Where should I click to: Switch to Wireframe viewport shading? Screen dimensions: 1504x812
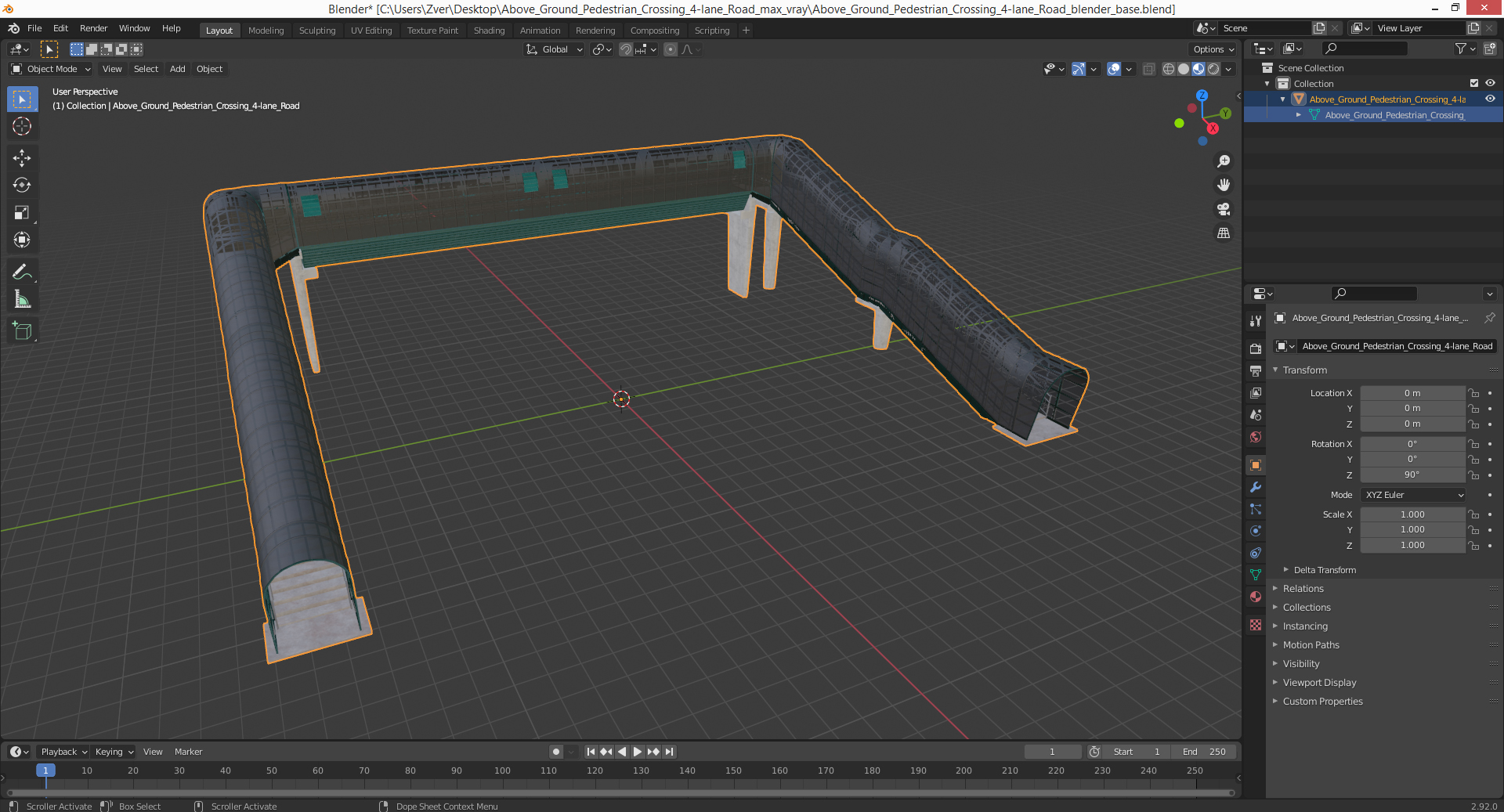(x=1169, y=69)
